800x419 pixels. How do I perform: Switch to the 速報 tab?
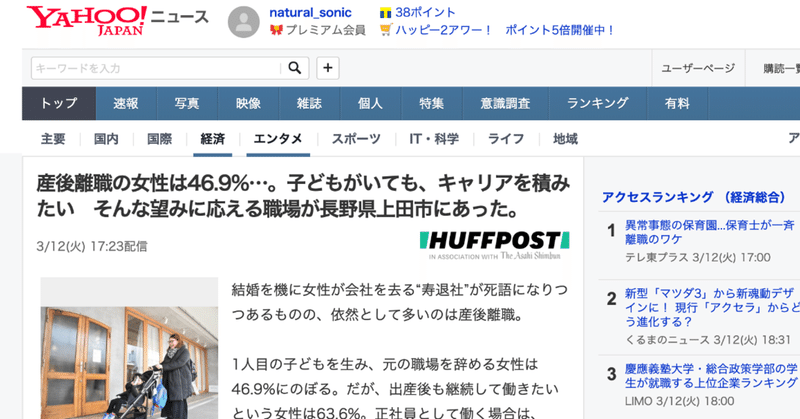(126, 103)
